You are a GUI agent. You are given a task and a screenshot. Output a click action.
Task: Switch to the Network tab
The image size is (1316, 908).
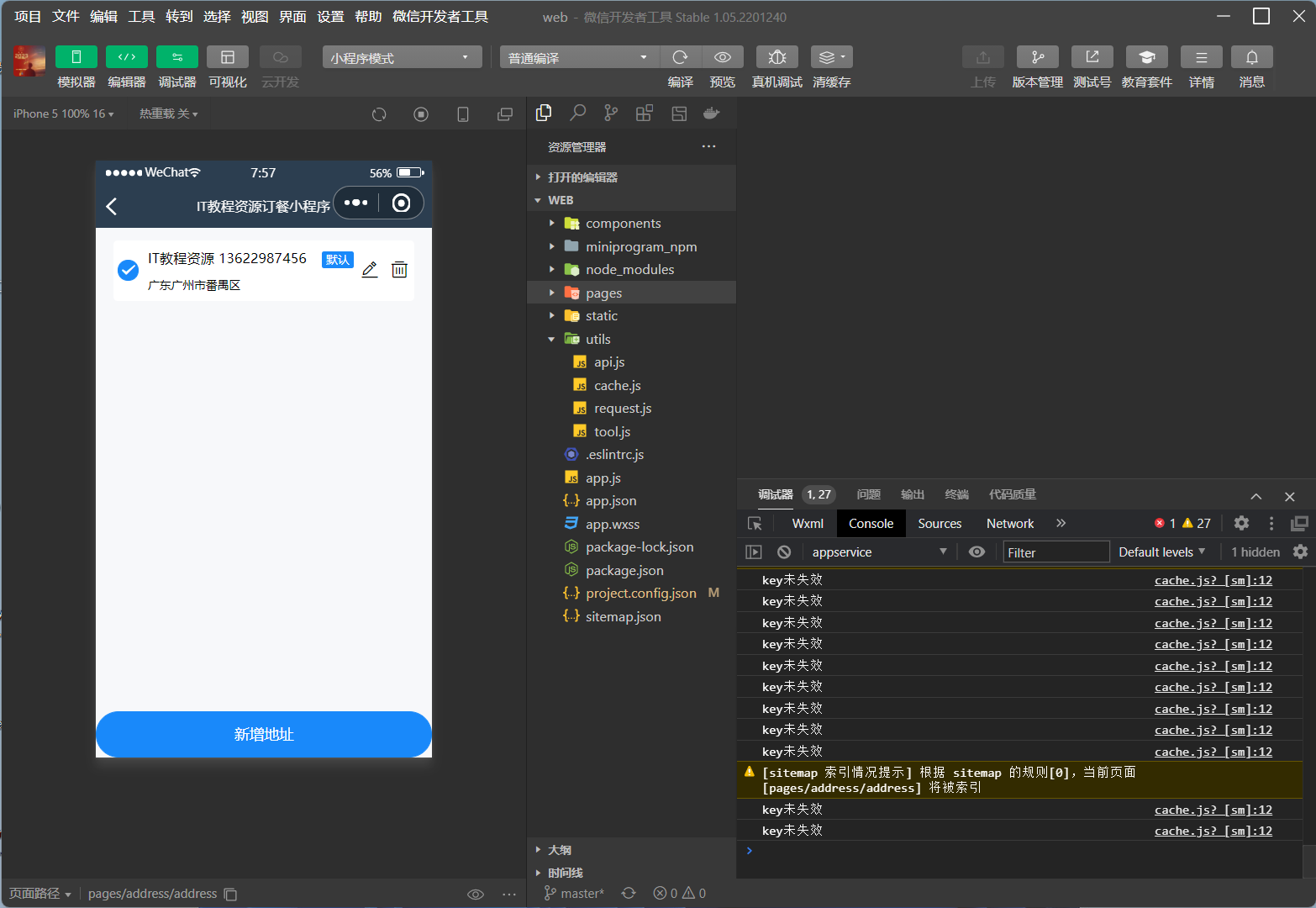[x=1010, y=523]
